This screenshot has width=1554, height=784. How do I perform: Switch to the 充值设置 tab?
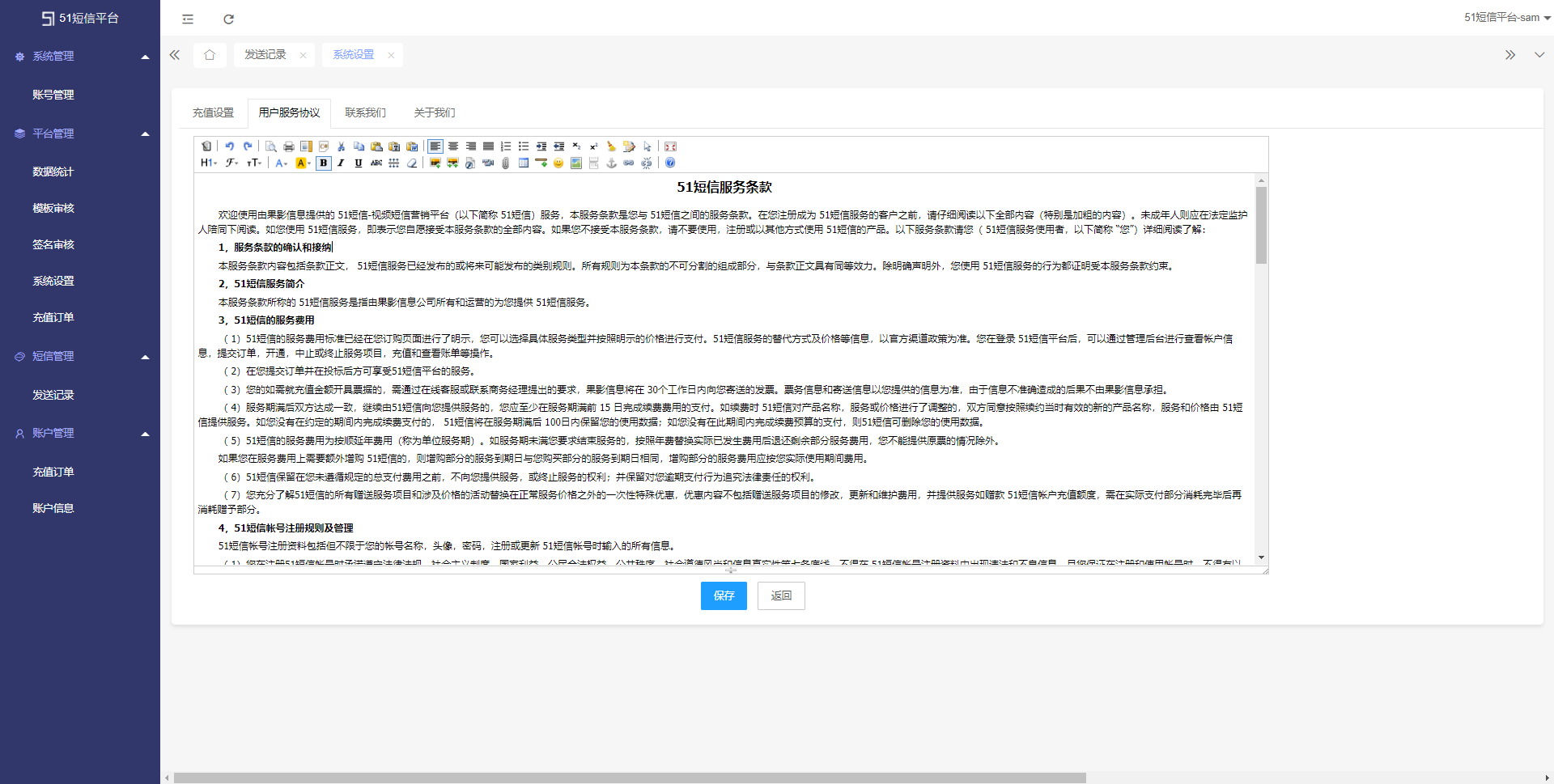coord(213,113)
